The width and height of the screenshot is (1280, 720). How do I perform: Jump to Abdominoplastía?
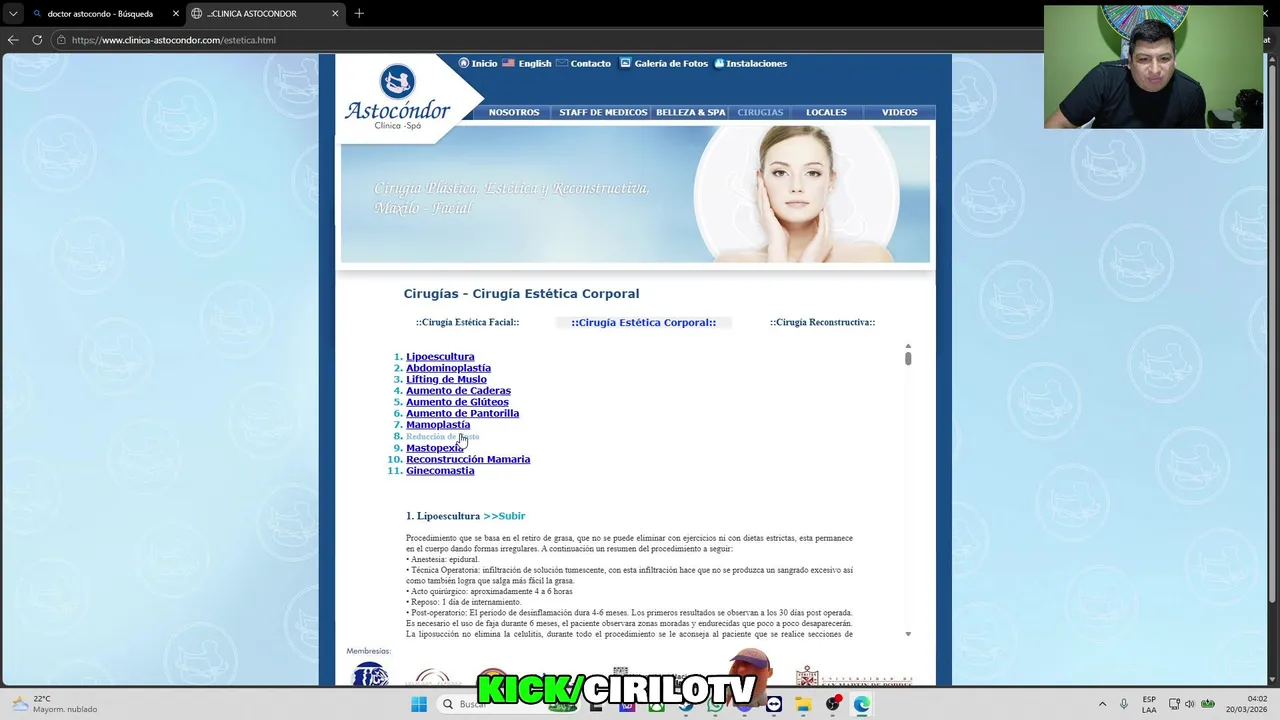point(448,368)
